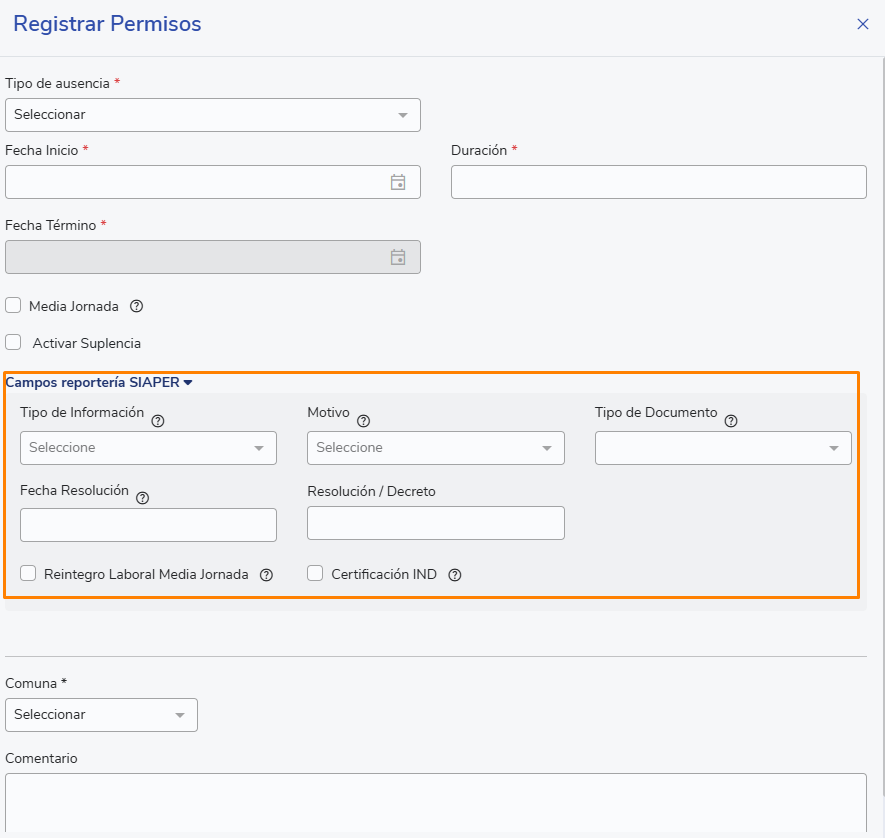Click help icon next to Media Jornada

coord(137,306)
